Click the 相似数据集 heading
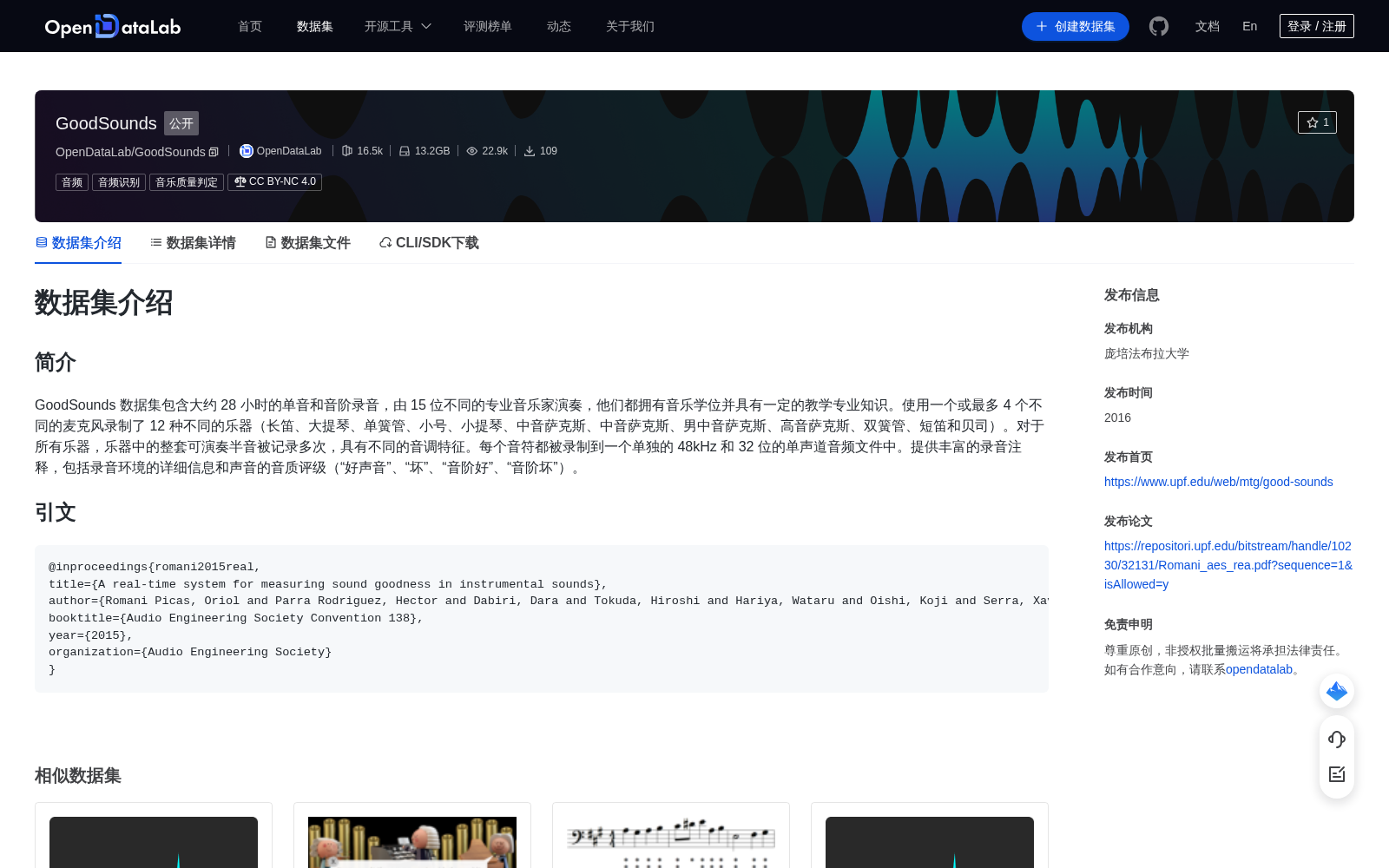 (78, 775)
